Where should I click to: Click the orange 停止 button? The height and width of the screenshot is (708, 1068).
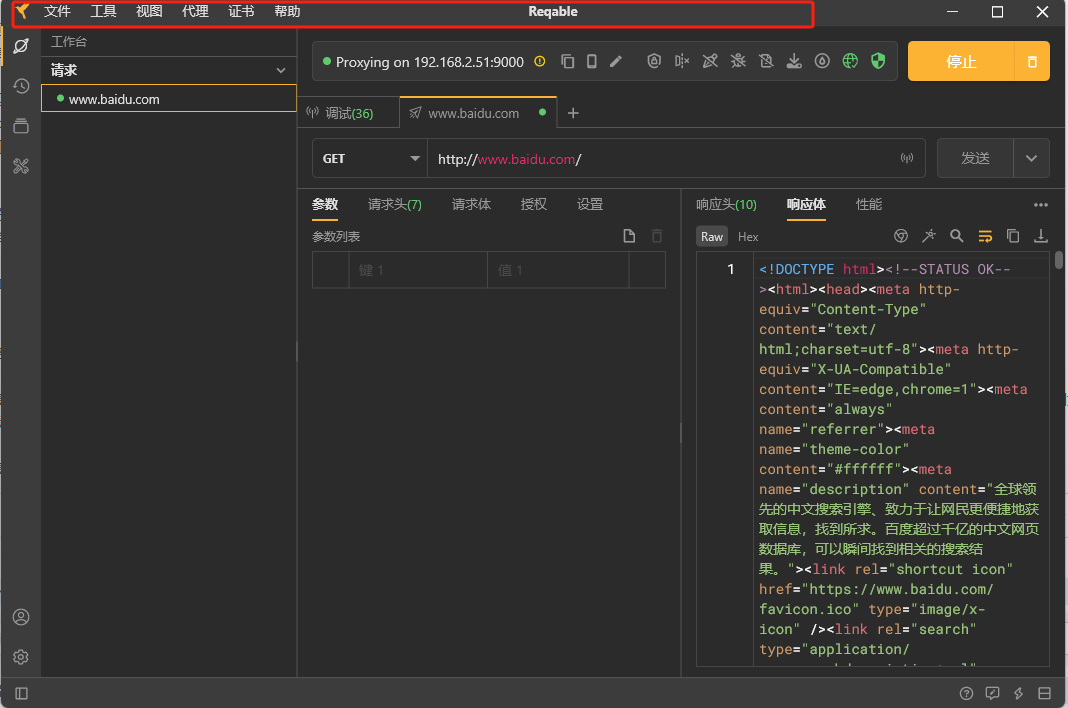tap(961, 61)
